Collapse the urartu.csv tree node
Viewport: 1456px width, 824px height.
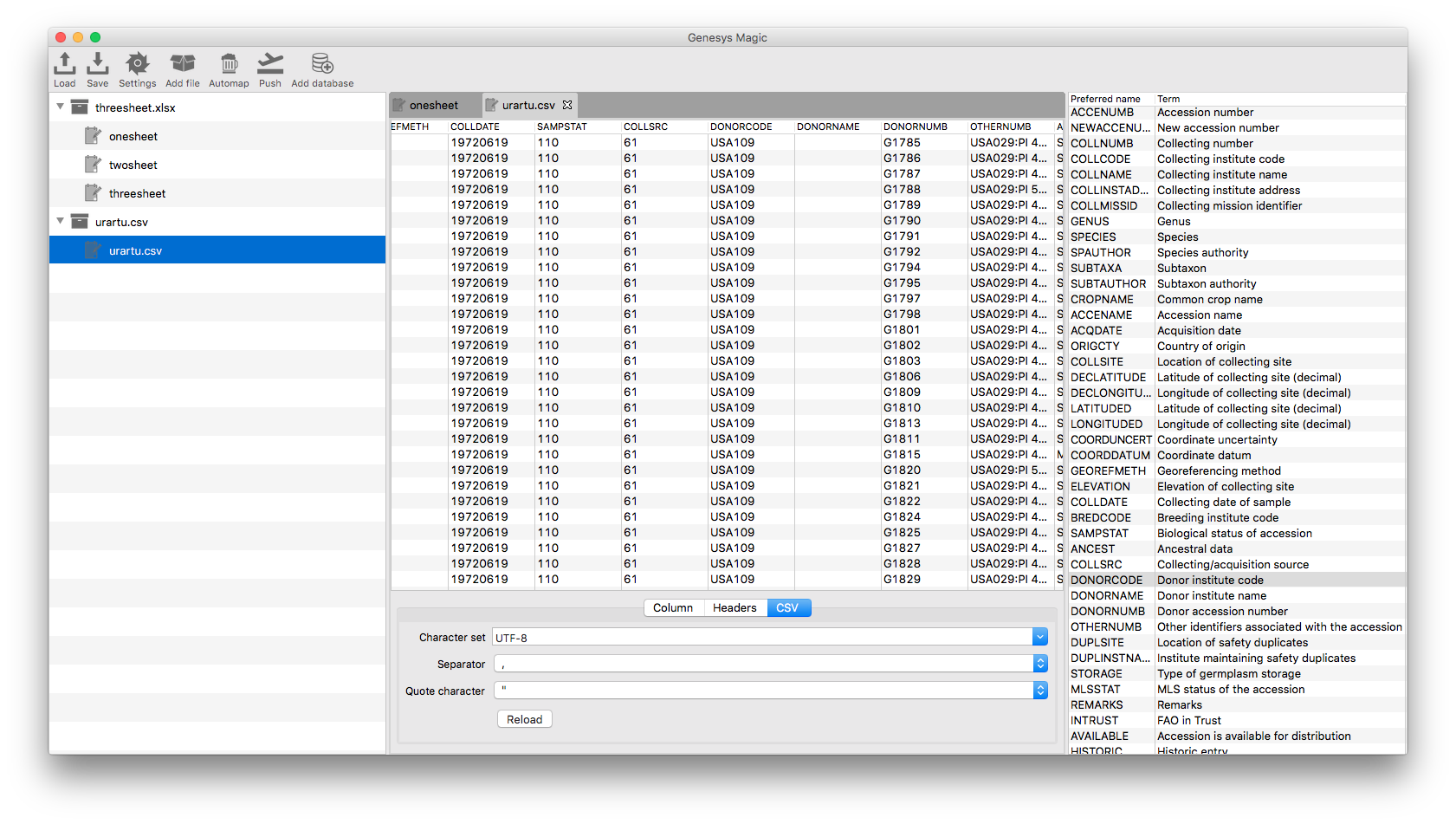coord(60,221)
